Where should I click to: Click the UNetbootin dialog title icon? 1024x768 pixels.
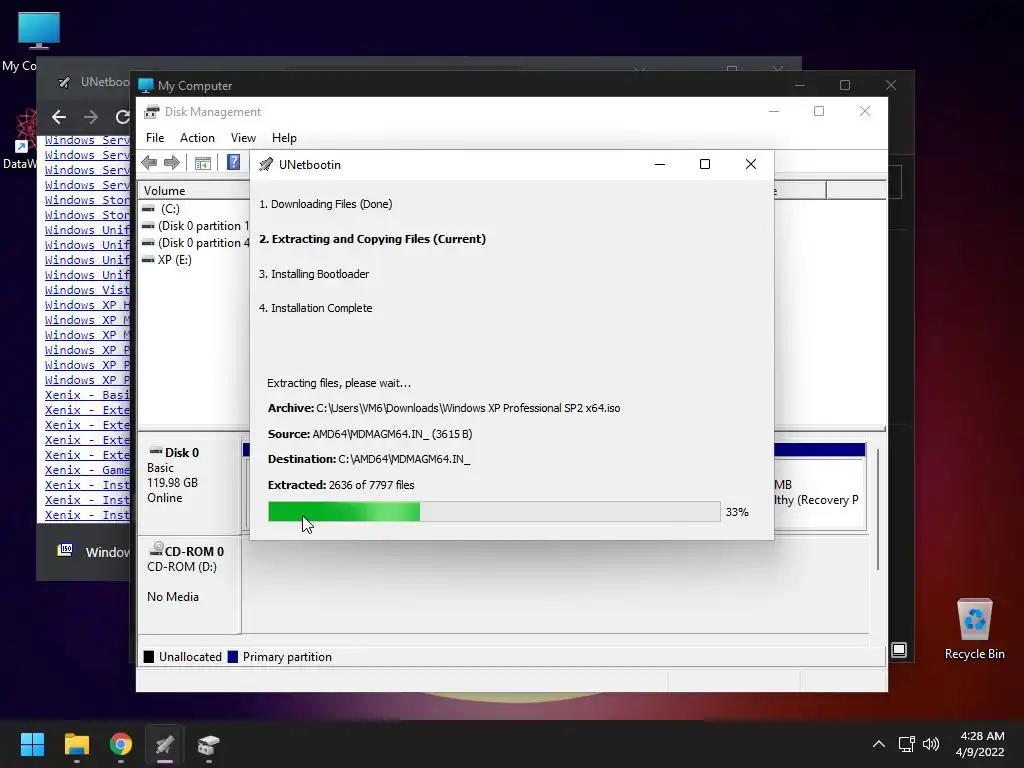click(x=266, y=165)
